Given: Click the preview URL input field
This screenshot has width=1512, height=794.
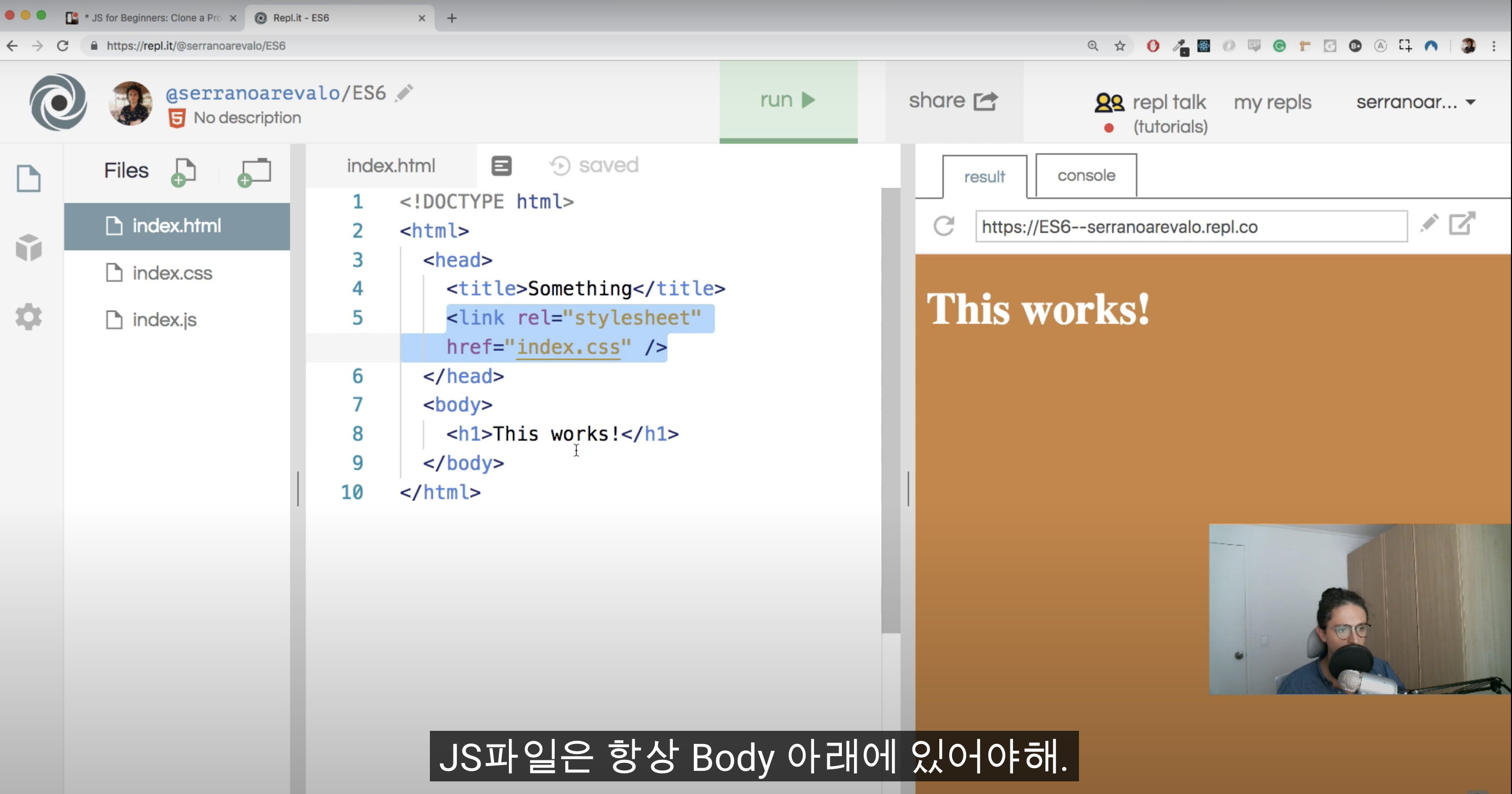Looking at the screenshot, I should click(x=1190, y=227).
